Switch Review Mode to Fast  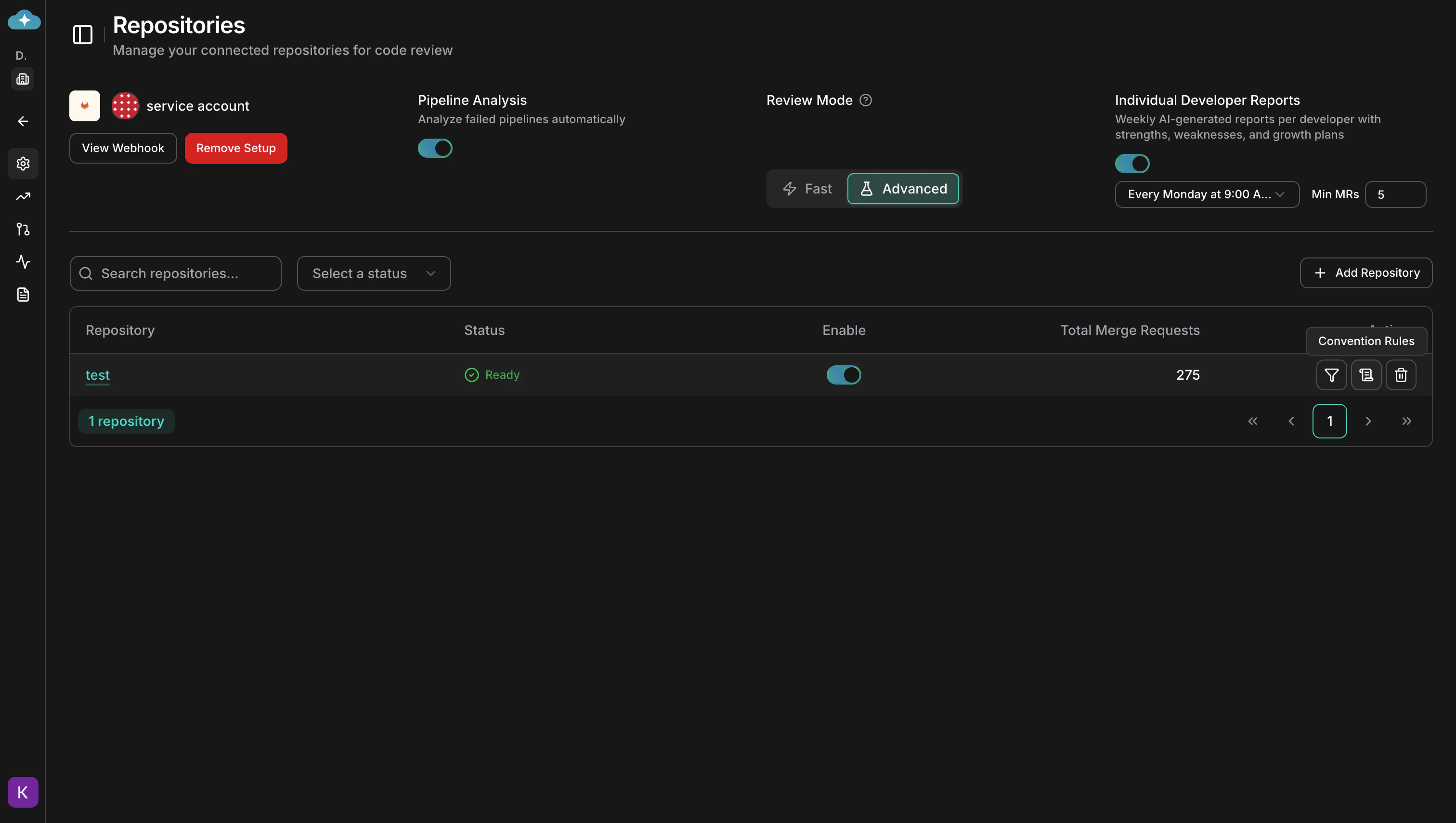(807, 188)
